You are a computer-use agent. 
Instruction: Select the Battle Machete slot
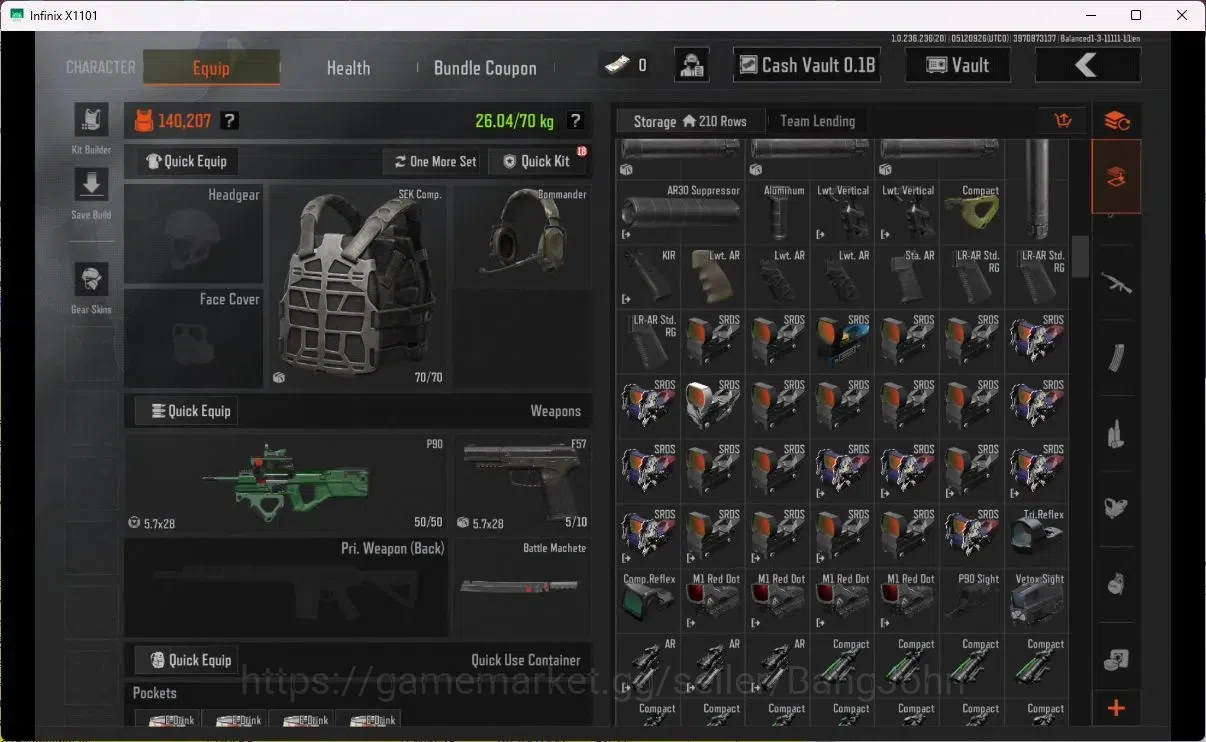521,588
